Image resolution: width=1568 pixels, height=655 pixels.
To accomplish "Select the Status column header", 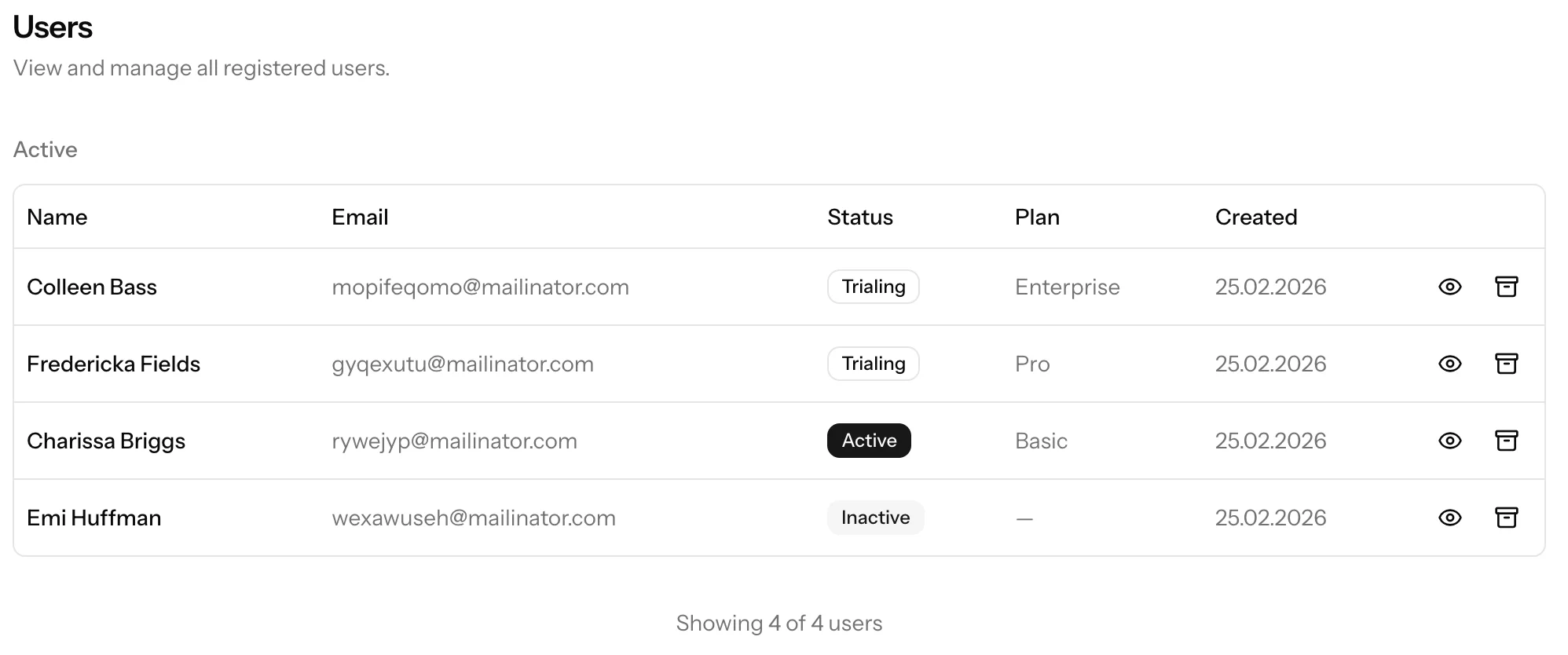I will 860,217.
